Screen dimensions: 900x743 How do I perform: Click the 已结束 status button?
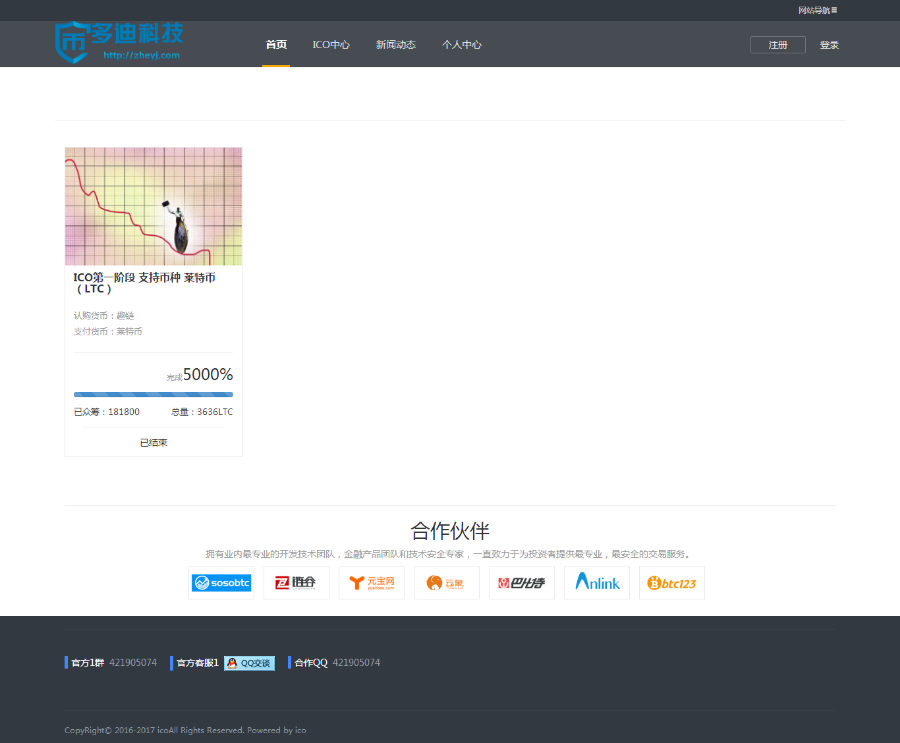pos(153,442)
